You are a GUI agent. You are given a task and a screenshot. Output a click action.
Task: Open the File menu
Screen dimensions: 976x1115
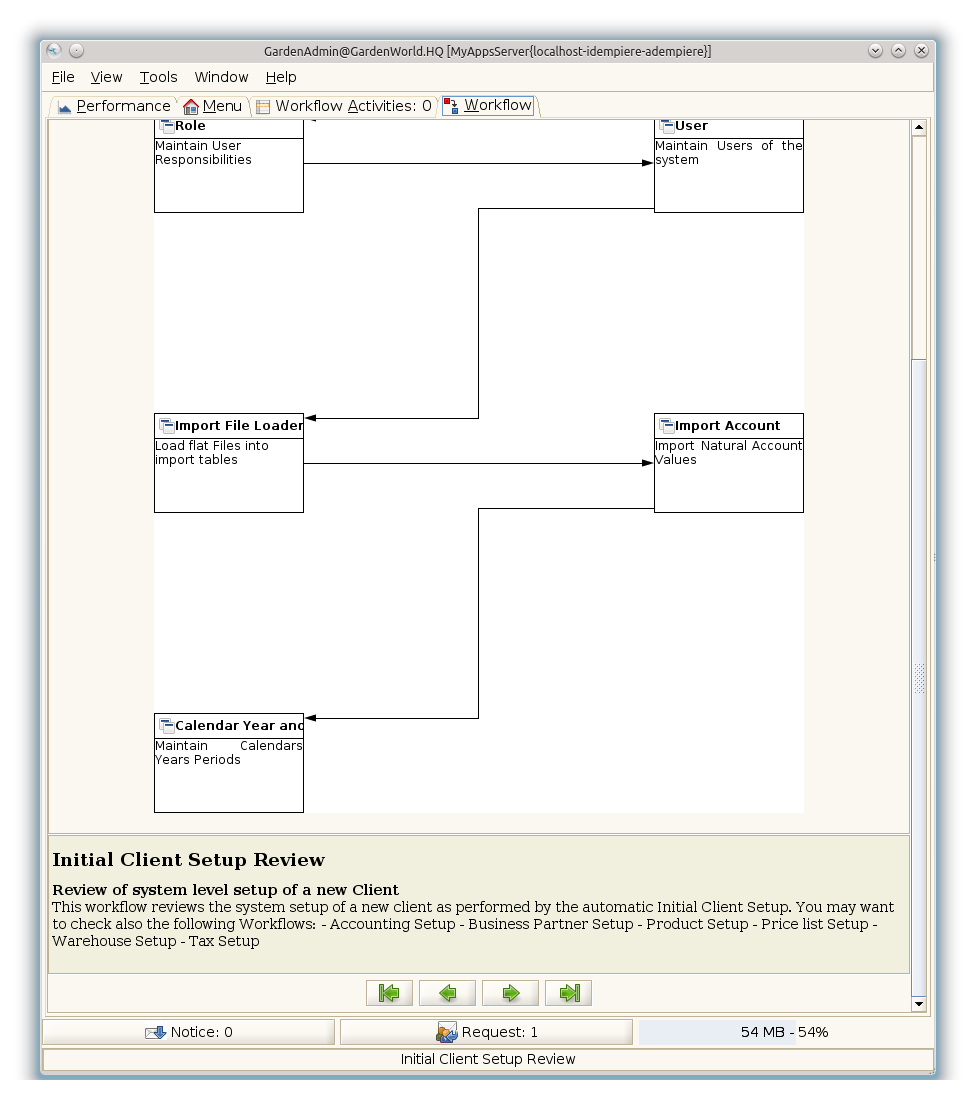(63, 77)
